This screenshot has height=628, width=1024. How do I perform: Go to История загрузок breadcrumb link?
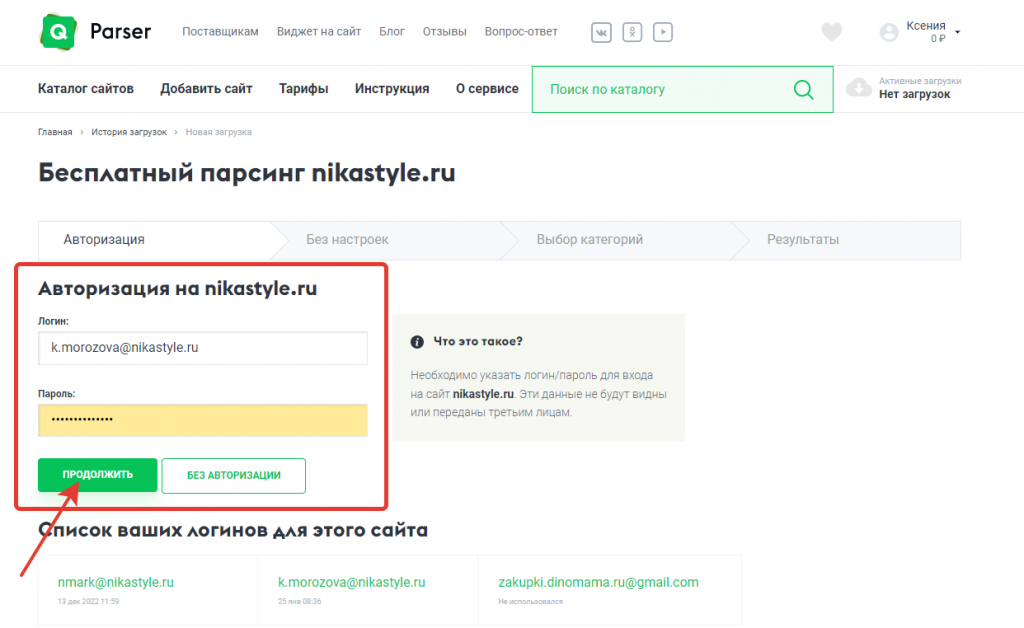tap(129, 132)
